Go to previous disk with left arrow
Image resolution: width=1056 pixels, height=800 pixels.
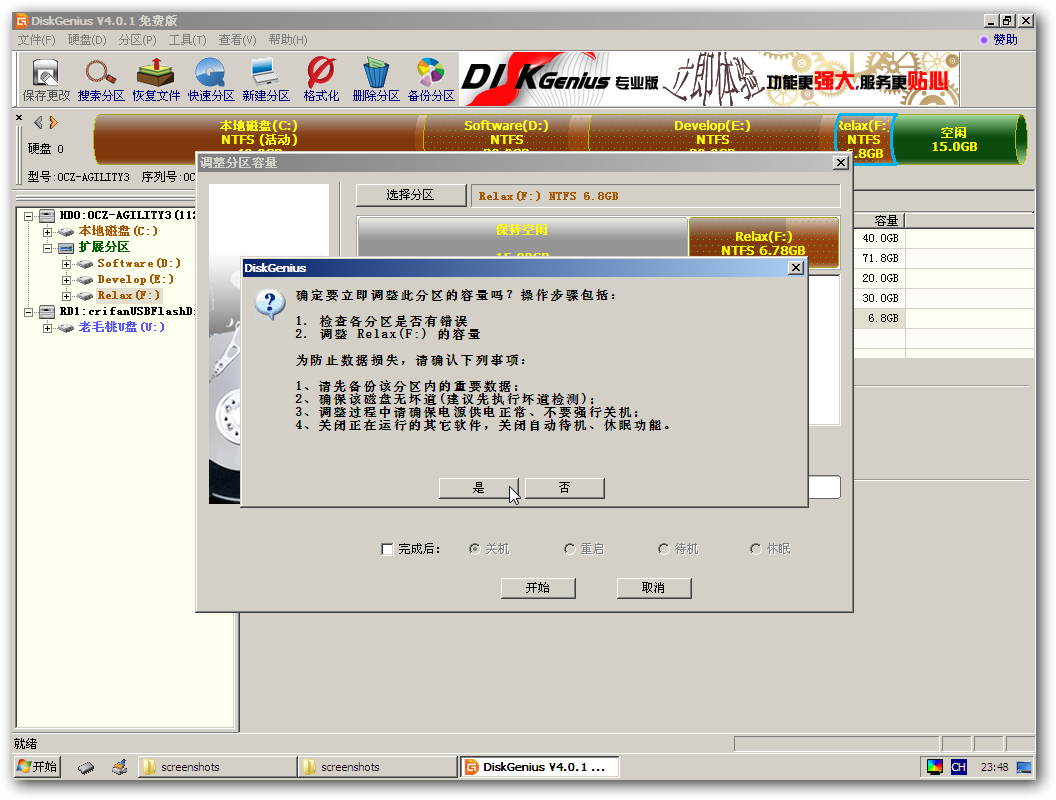38,123
